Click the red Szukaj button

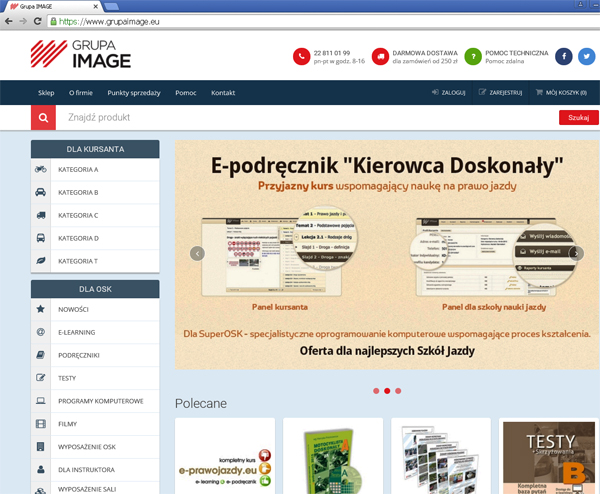point(578,117)
